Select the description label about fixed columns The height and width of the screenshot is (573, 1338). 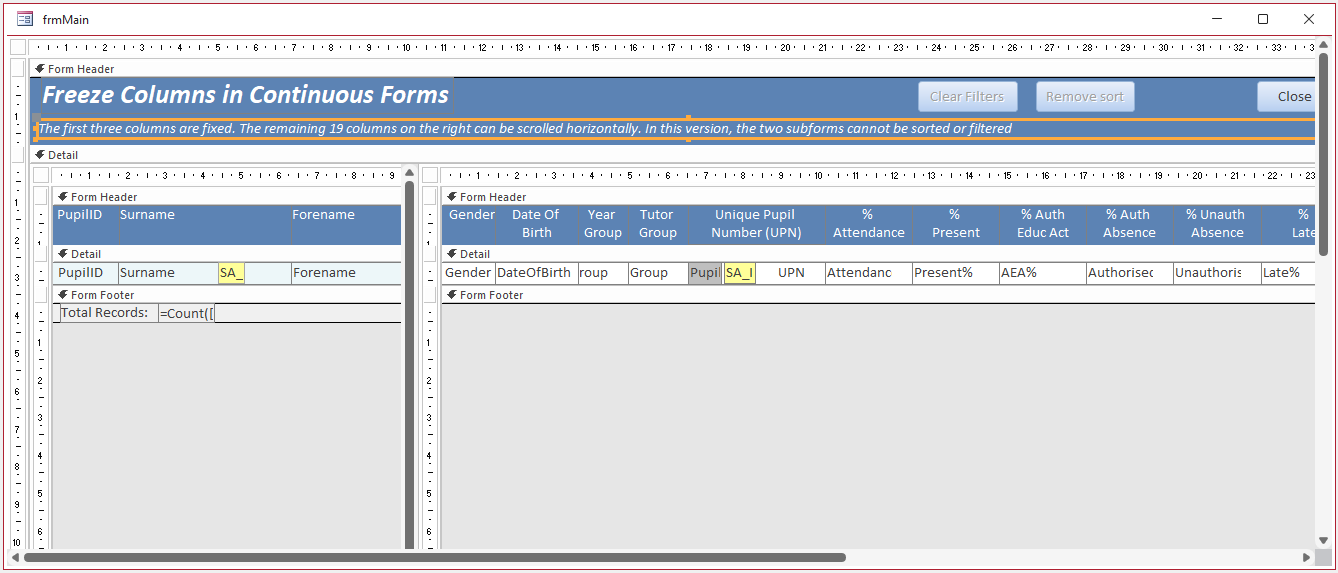pos(676,129)
